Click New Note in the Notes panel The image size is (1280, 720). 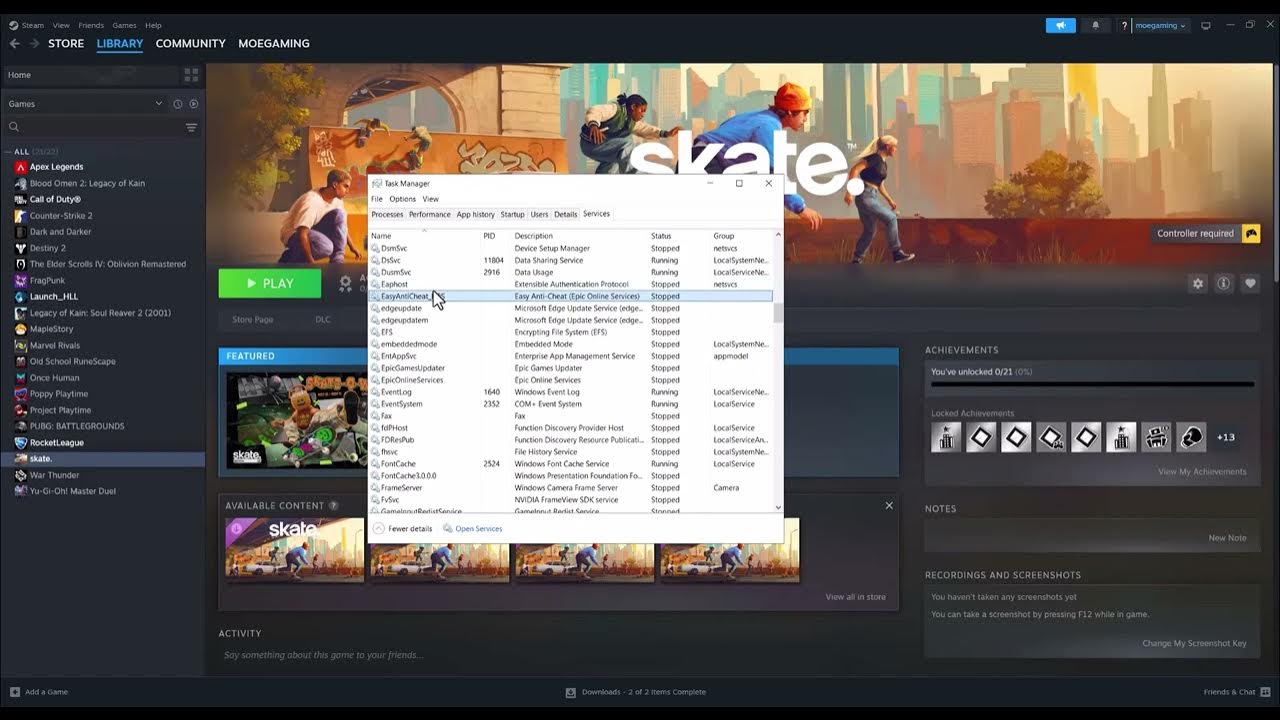[1227, 538]
